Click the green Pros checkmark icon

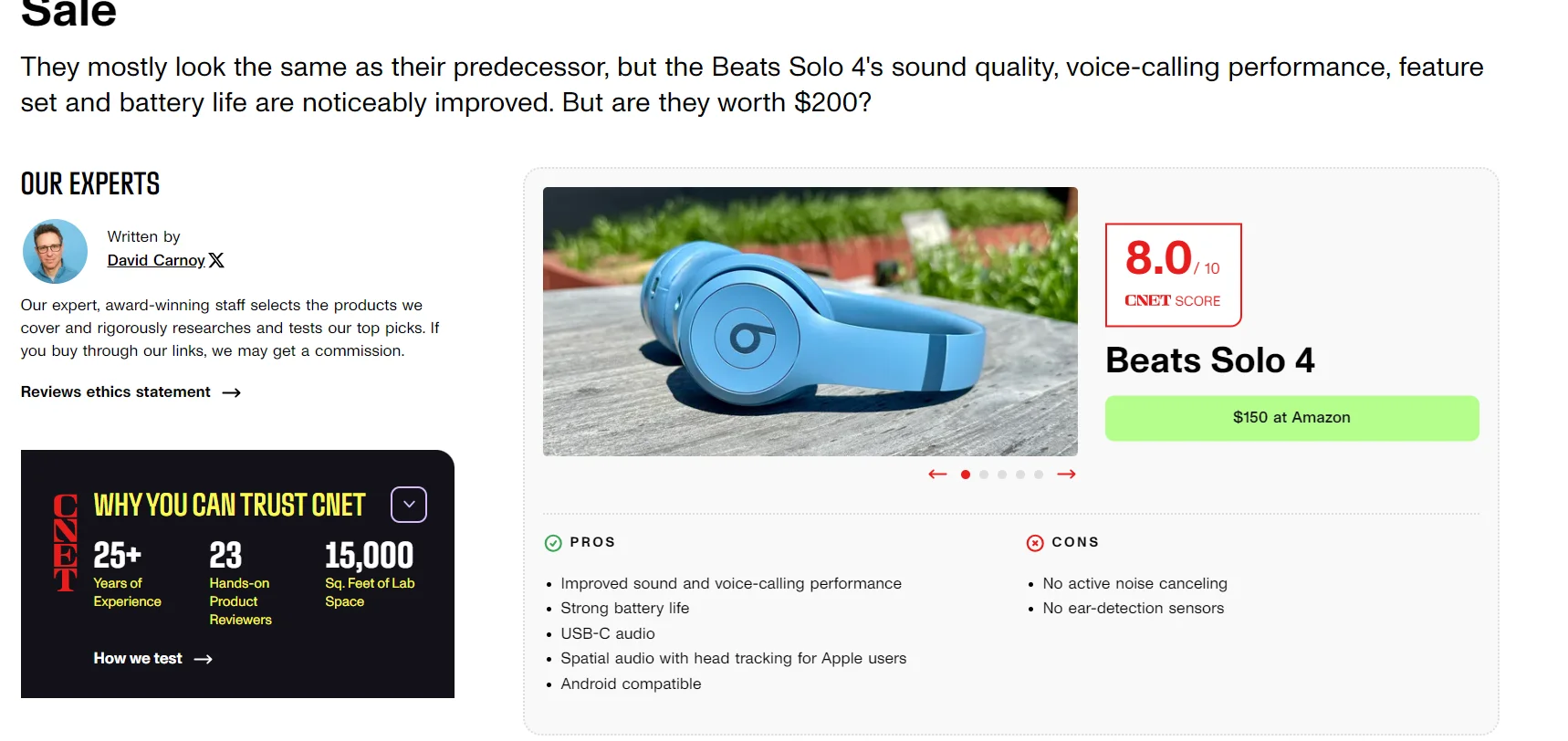pyautogui.click(x=553, y=543)
